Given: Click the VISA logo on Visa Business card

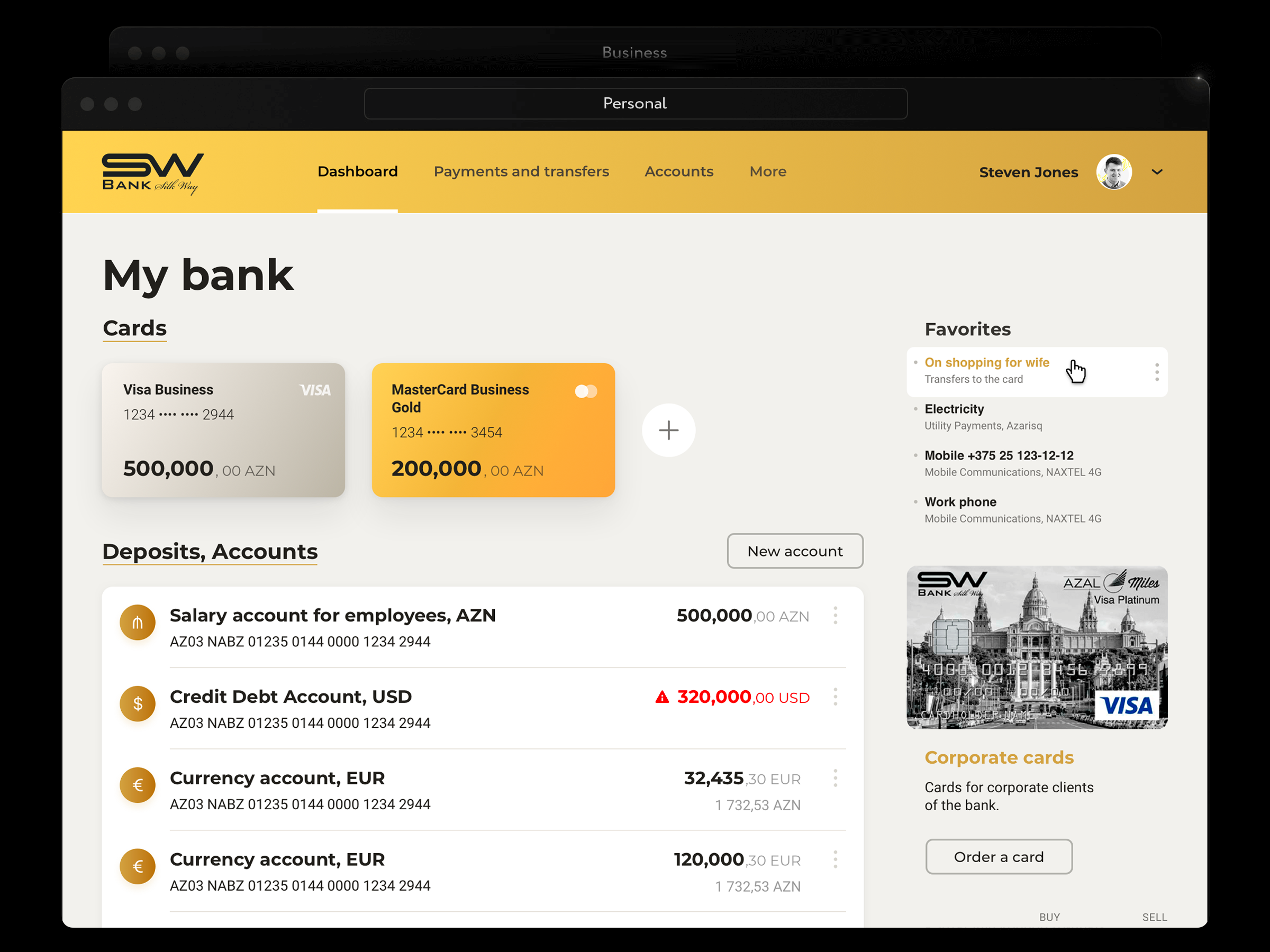Looking at the screenshot, I should tap(315, 390).
